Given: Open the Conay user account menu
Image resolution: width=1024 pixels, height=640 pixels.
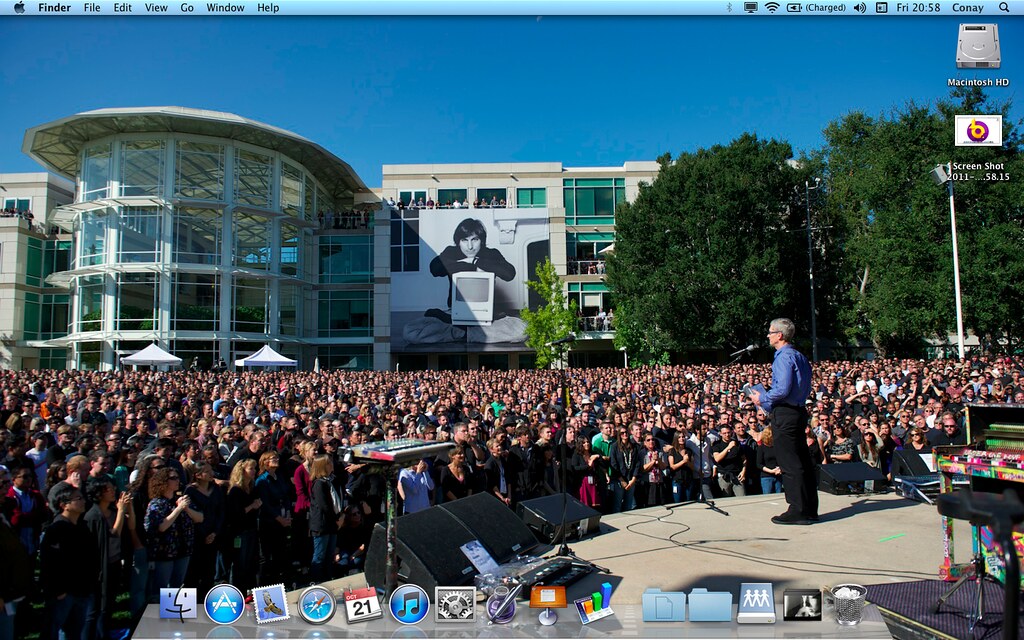Looking at the screenshot, I should (968, 8).
